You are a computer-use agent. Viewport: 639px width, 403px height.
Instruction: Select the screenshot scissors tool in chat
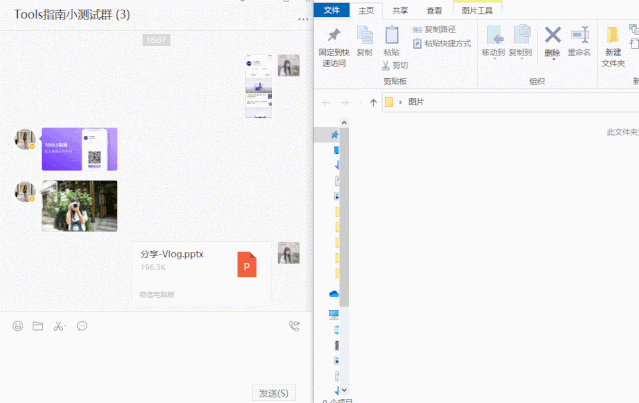tap(59, 326)
